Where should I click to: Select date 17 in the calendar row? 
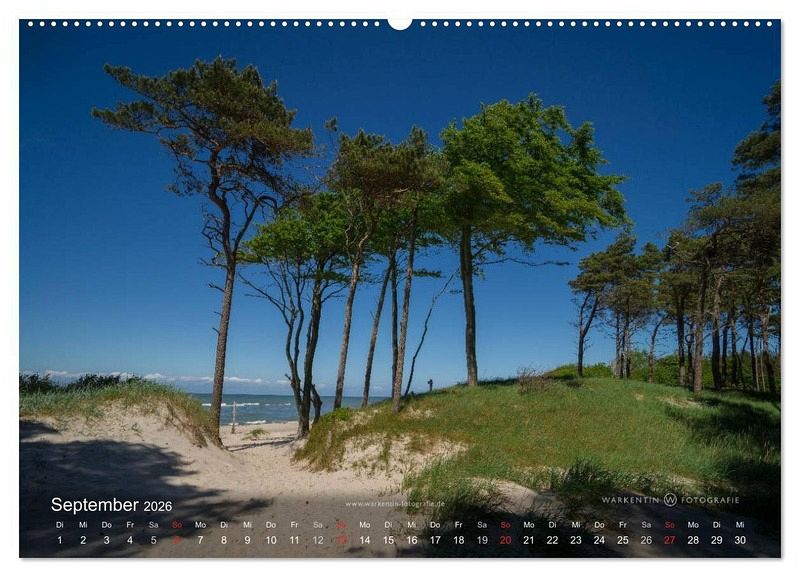click(435, 540)
